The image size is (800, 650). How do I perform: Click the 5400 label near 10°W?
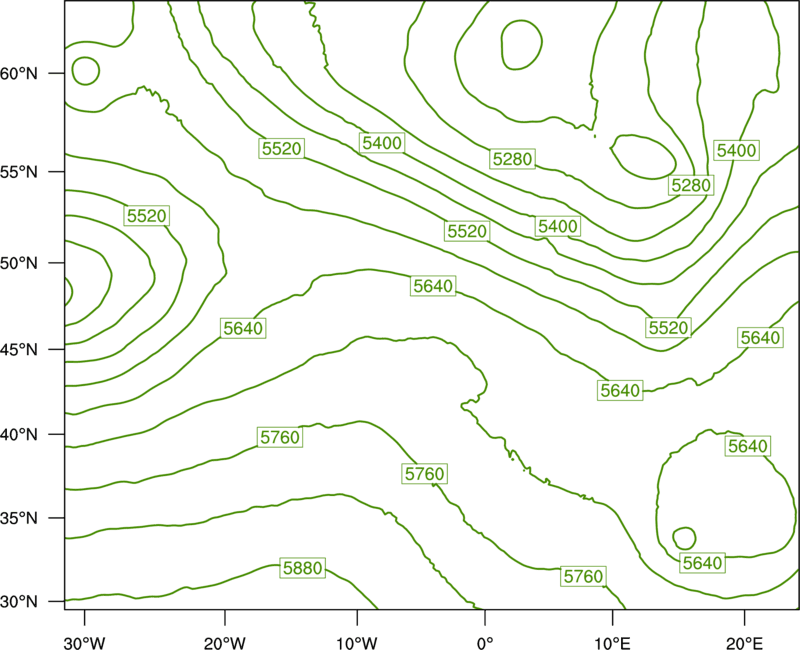pos(382,143)
